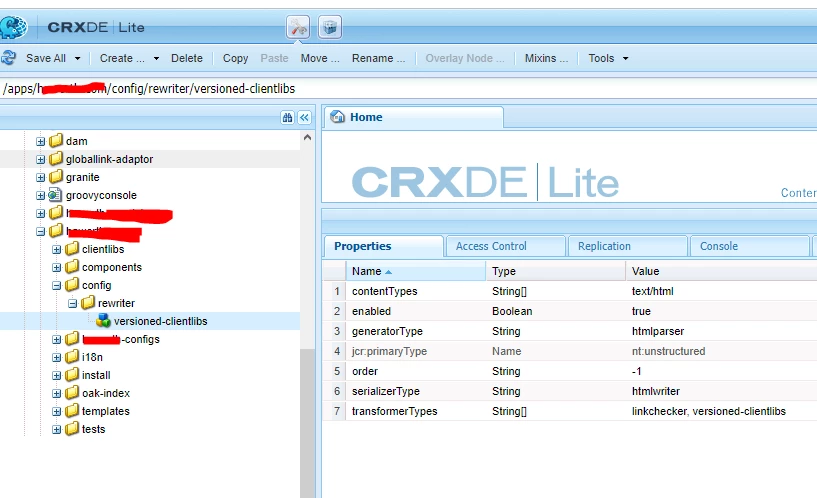Image resolution: width=817 pixels, height=498 pixels.
Task: Click the install folder icon
Action: pyautogui.click(x=72, y=375)
